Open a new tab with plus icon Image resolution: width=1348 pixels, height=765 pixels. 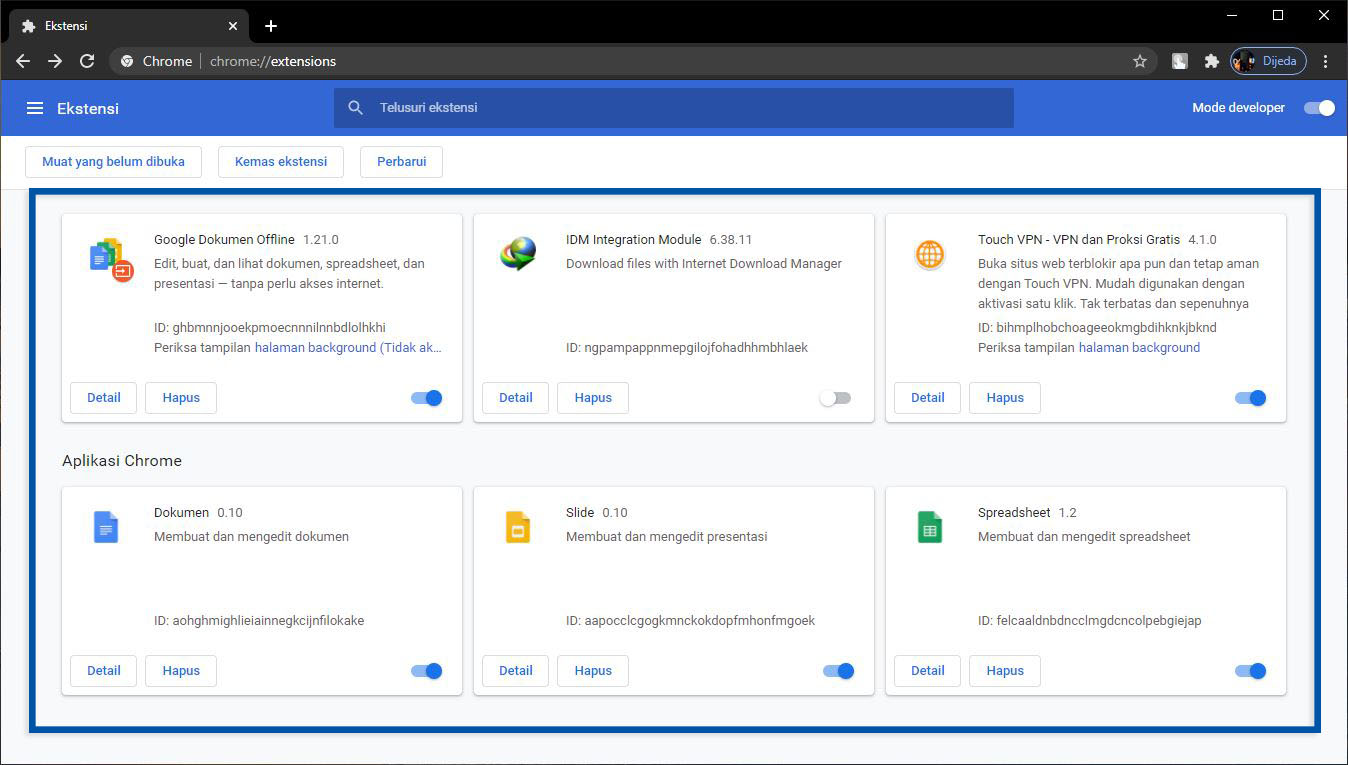point(271,26)
